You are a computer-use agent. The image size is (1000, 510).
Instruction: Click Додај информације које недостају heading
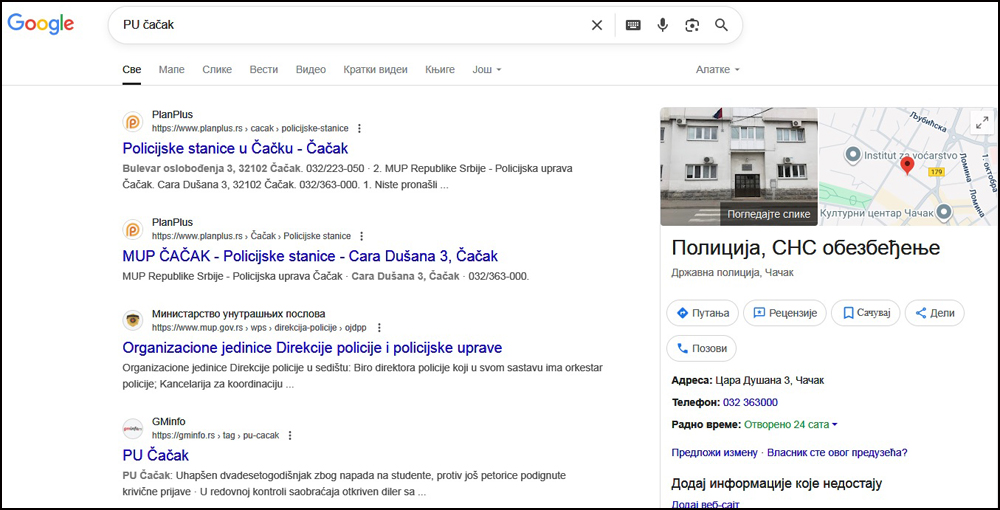pos(776,484)
